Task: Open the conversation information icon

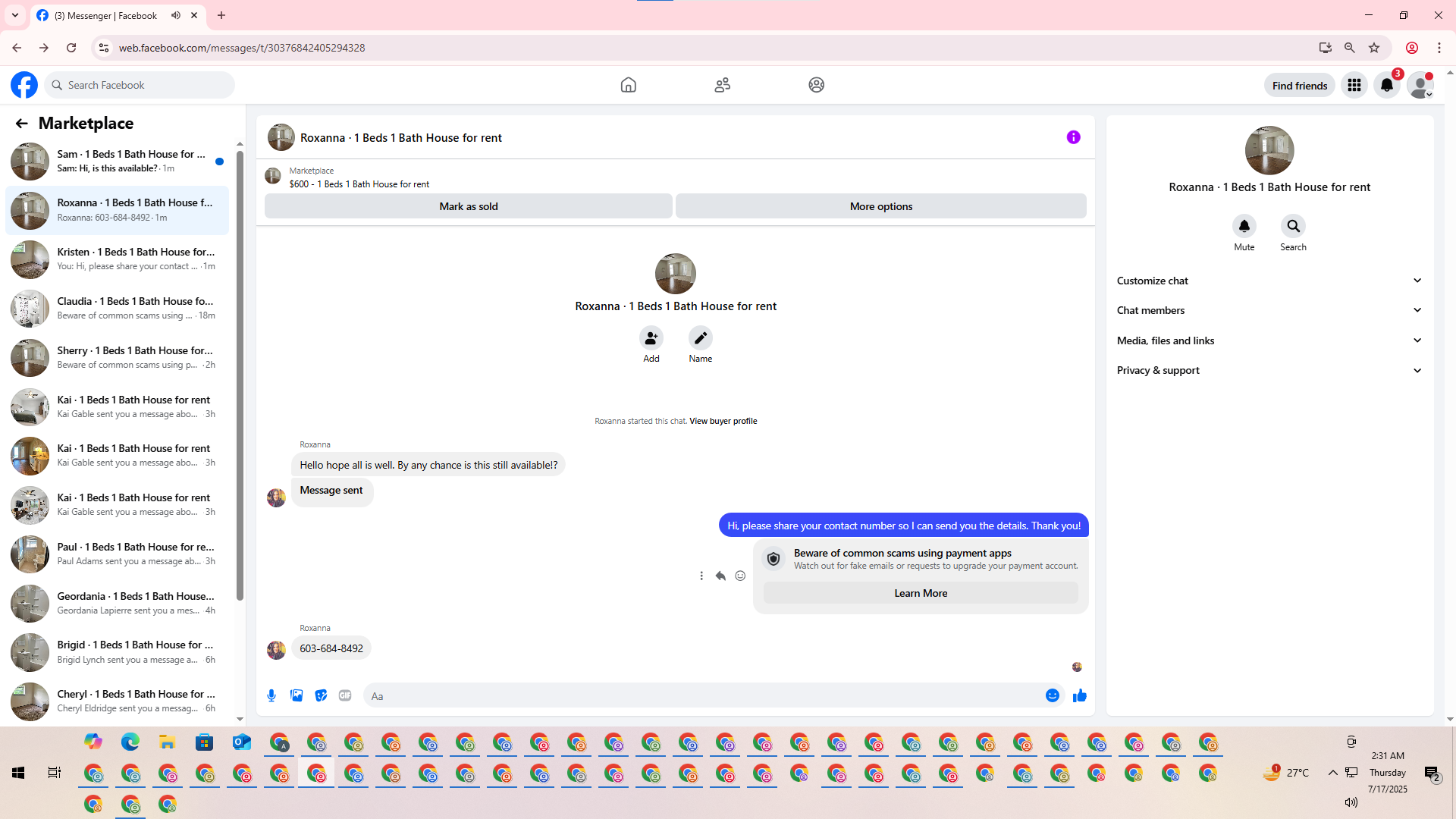Action: (x=1073, y=137)
